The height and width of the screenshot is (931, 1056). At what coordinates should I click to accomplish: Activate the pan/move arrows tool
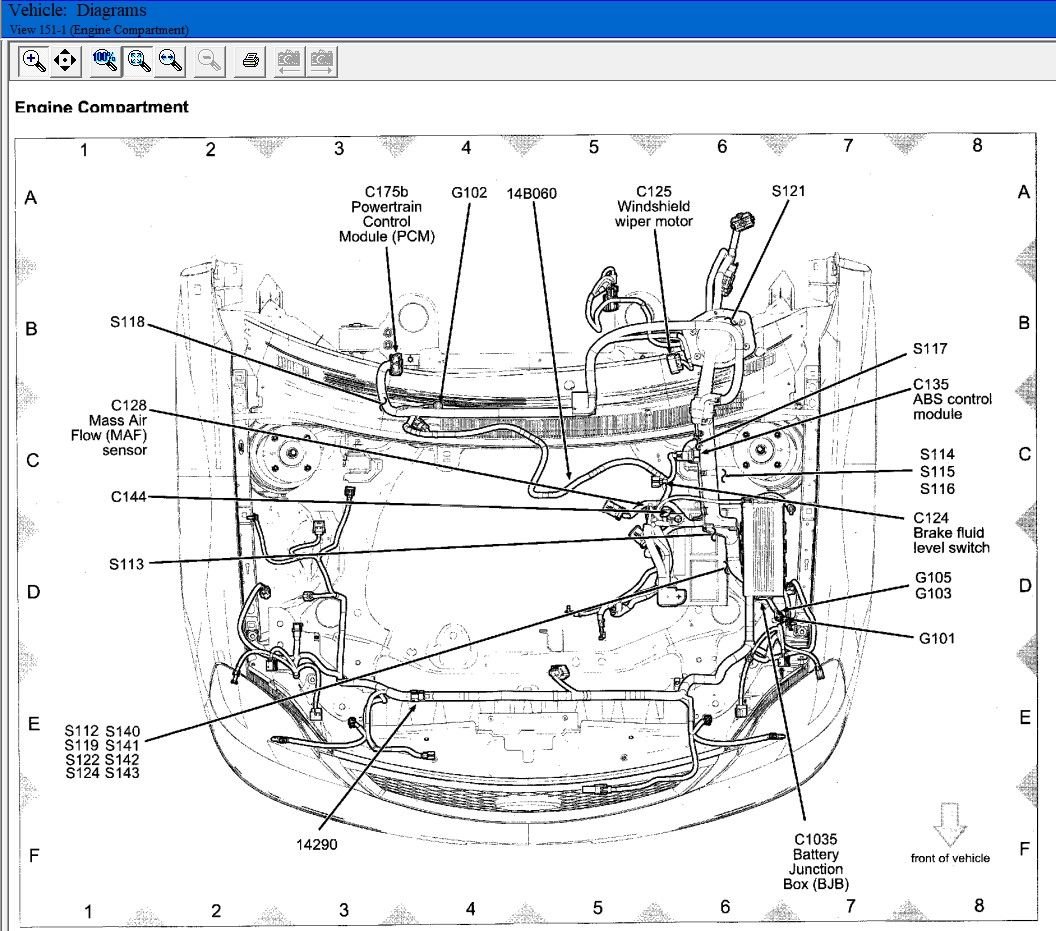tap(65, 61)
